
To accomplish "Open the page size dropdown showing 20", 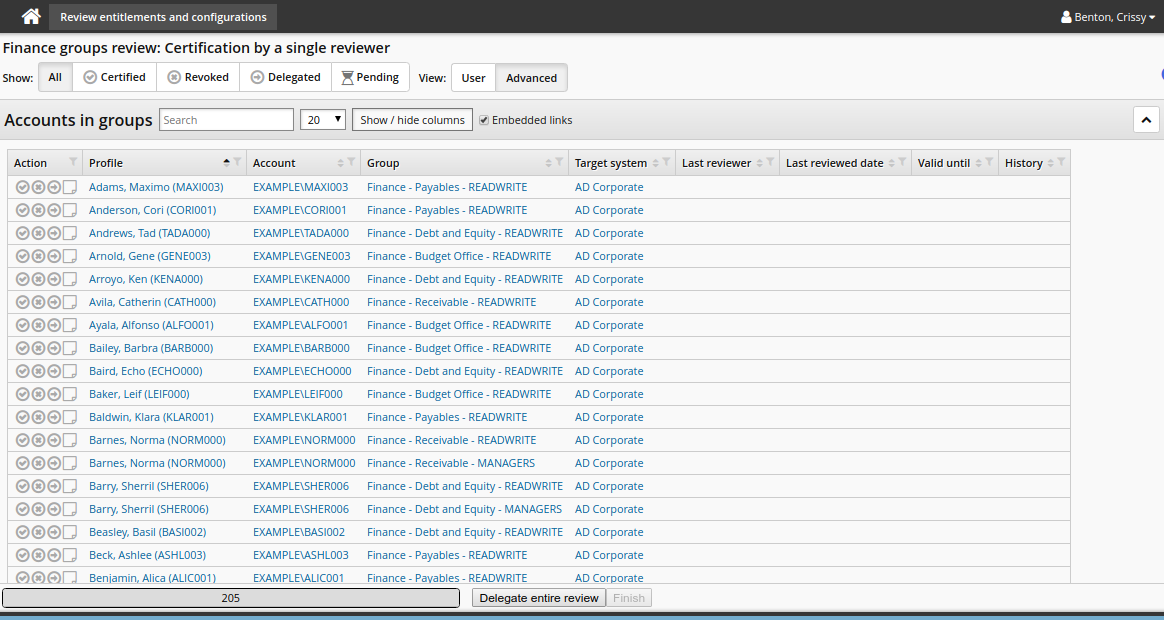I will [323, 120].
